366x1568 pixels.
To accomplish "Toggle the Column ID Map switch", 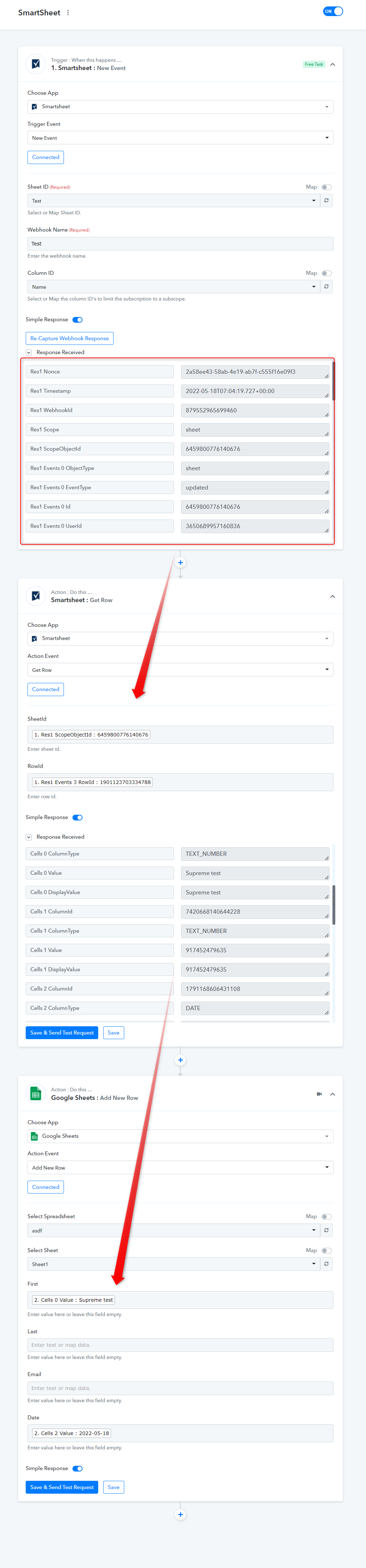I will (326, 273).
